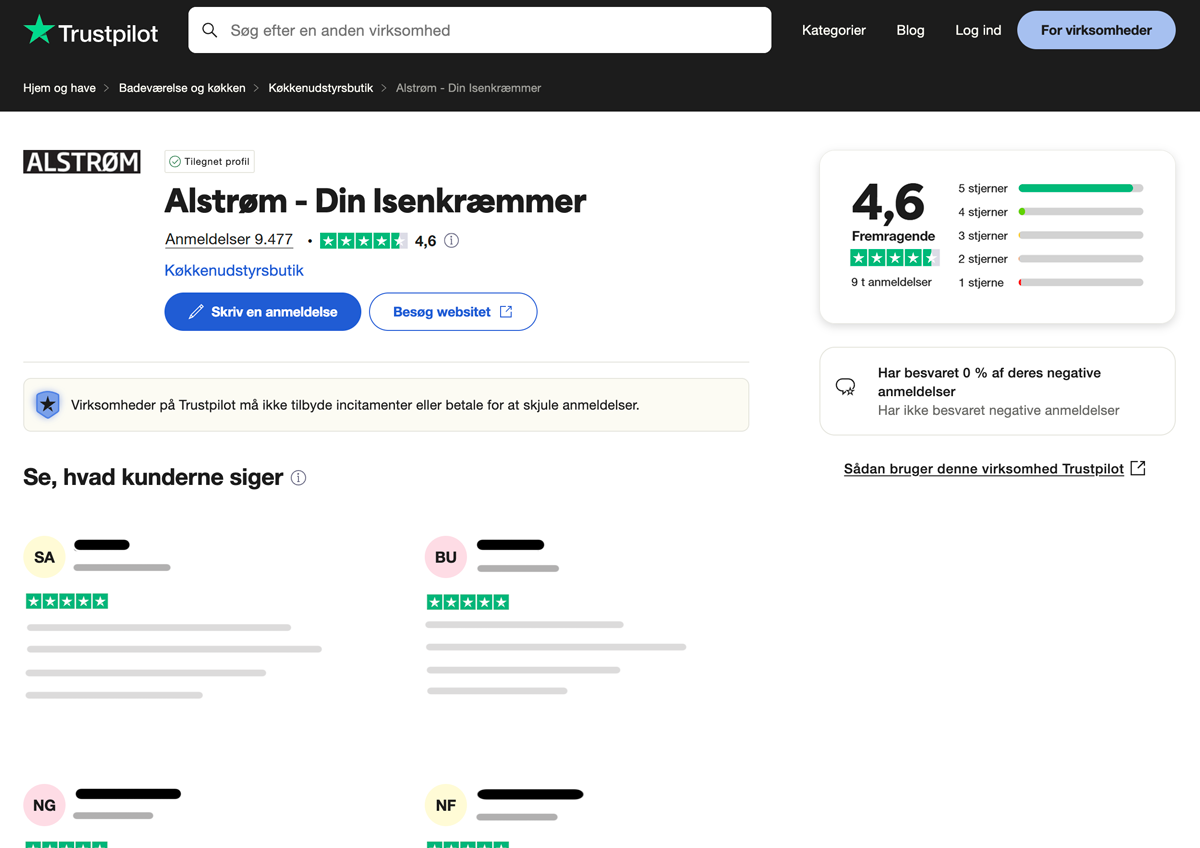Click info icon next to 4,6 rating

(x=452, y=241)
